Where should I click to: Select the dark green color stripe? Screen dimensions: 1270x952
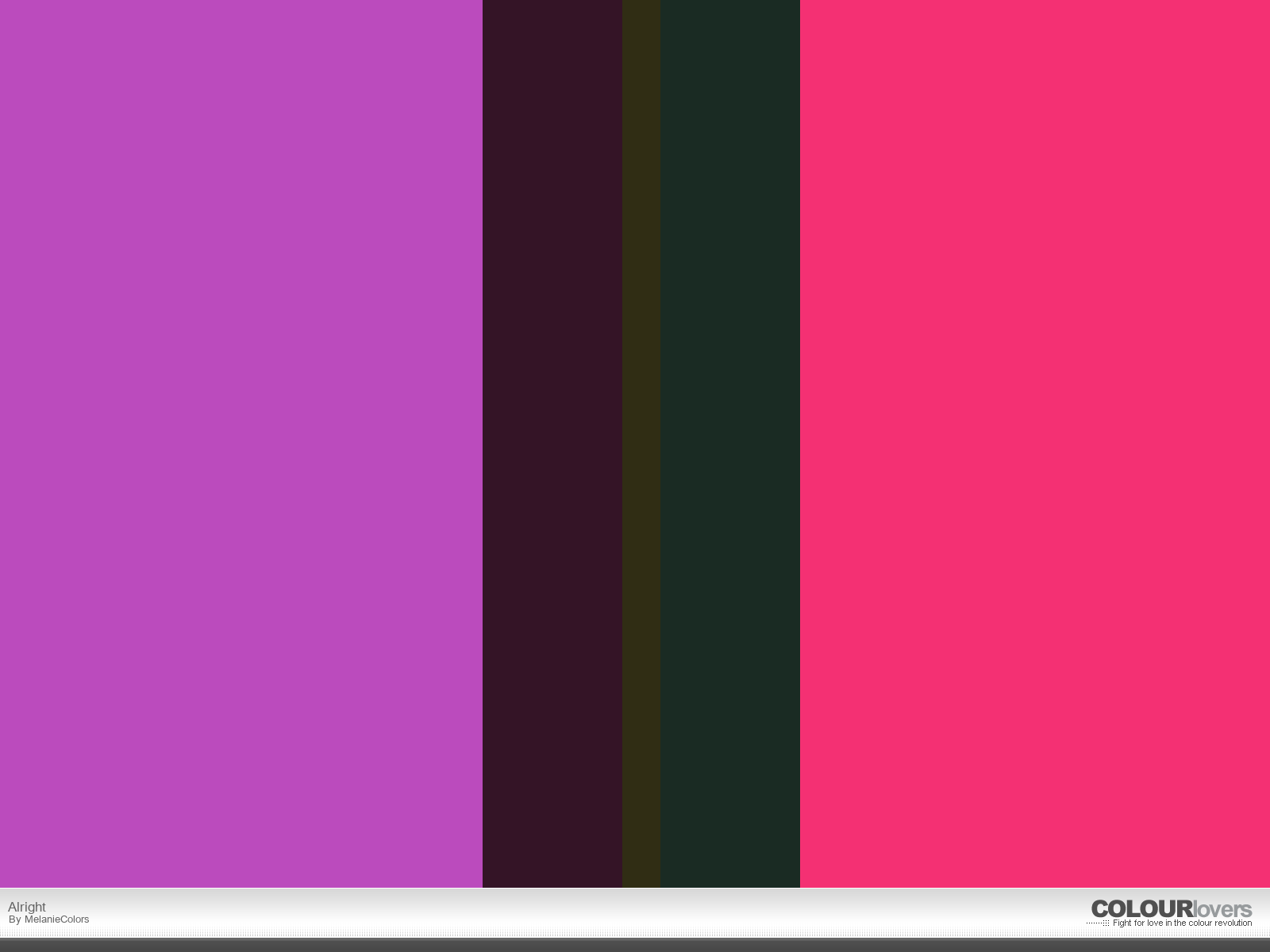click(x=730, y=443)
